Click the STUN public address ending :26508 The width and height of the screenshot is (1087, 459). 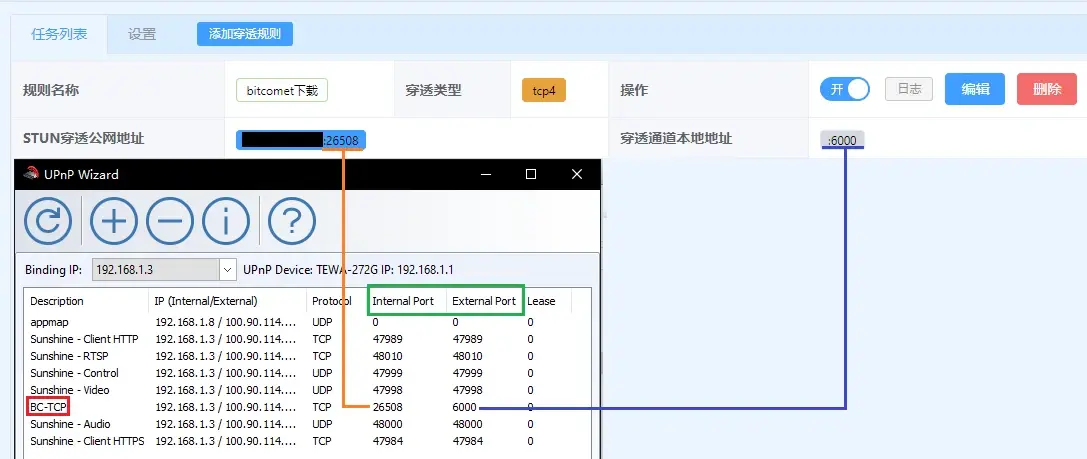pyautogui.click(x=301, y=140)
